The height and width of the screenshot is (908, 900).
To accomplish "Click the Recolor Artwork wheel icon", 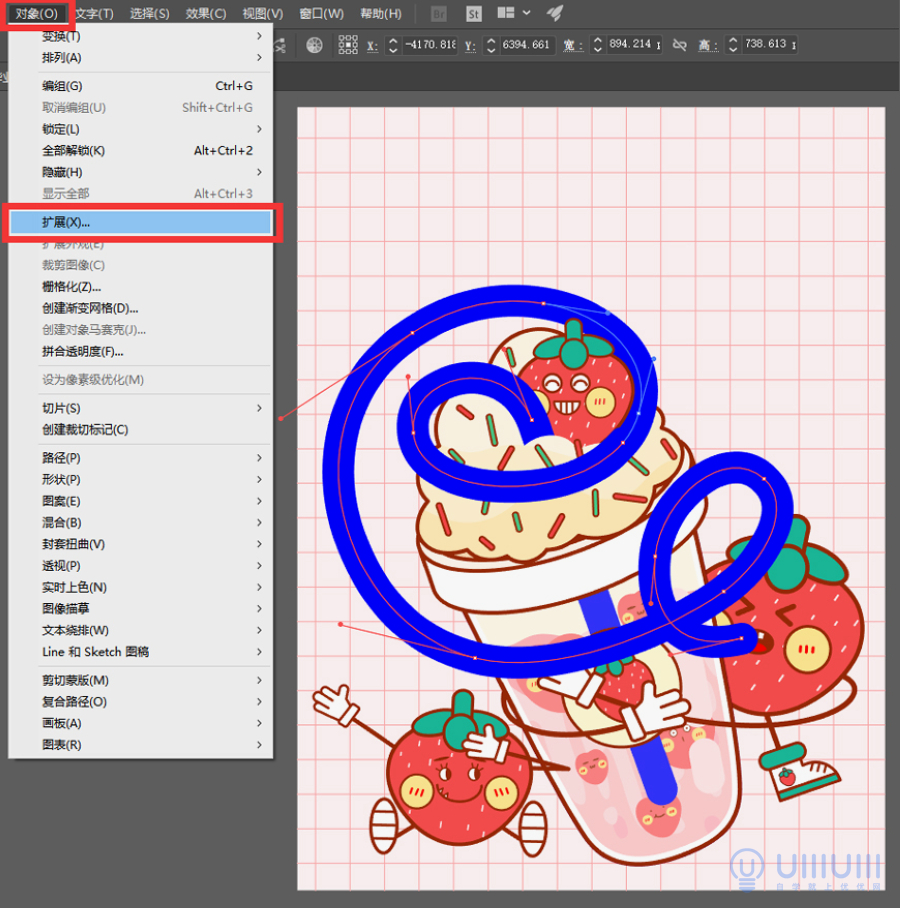I will click(314, 45).
